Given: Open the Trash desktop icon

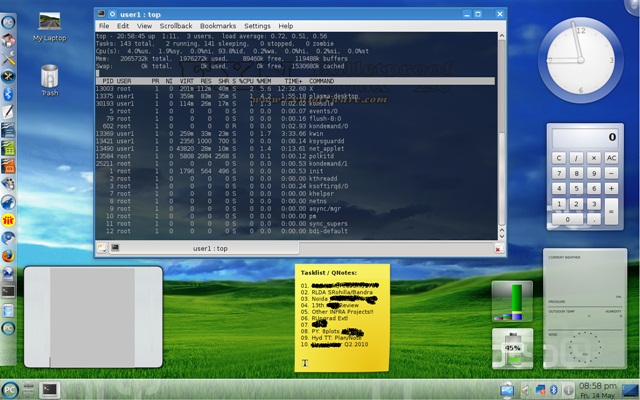Looking at the screenshot, I should [49, 80].
